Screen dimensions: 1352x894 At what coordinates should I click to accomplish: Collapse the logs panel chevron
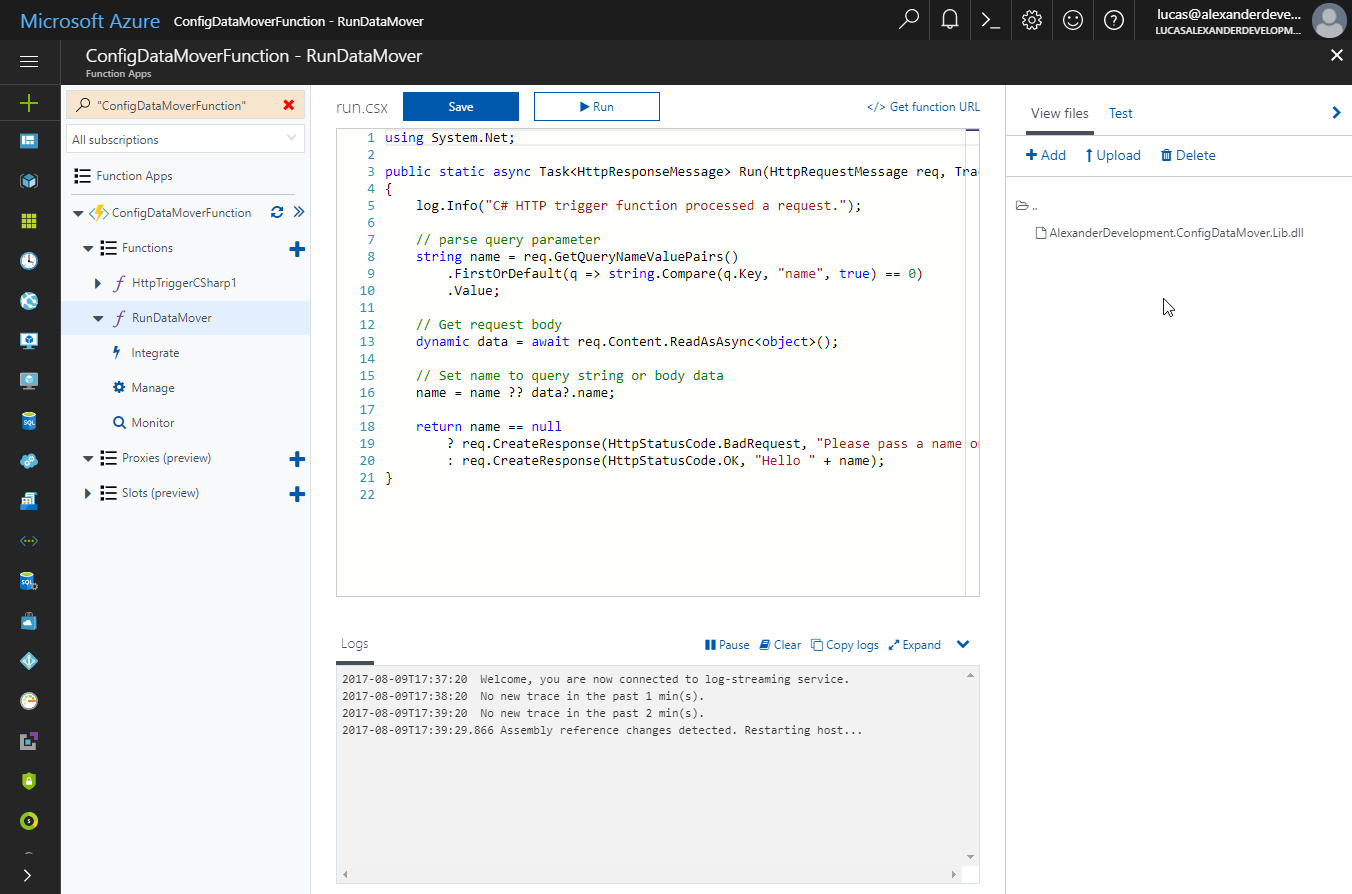(963, 644)
